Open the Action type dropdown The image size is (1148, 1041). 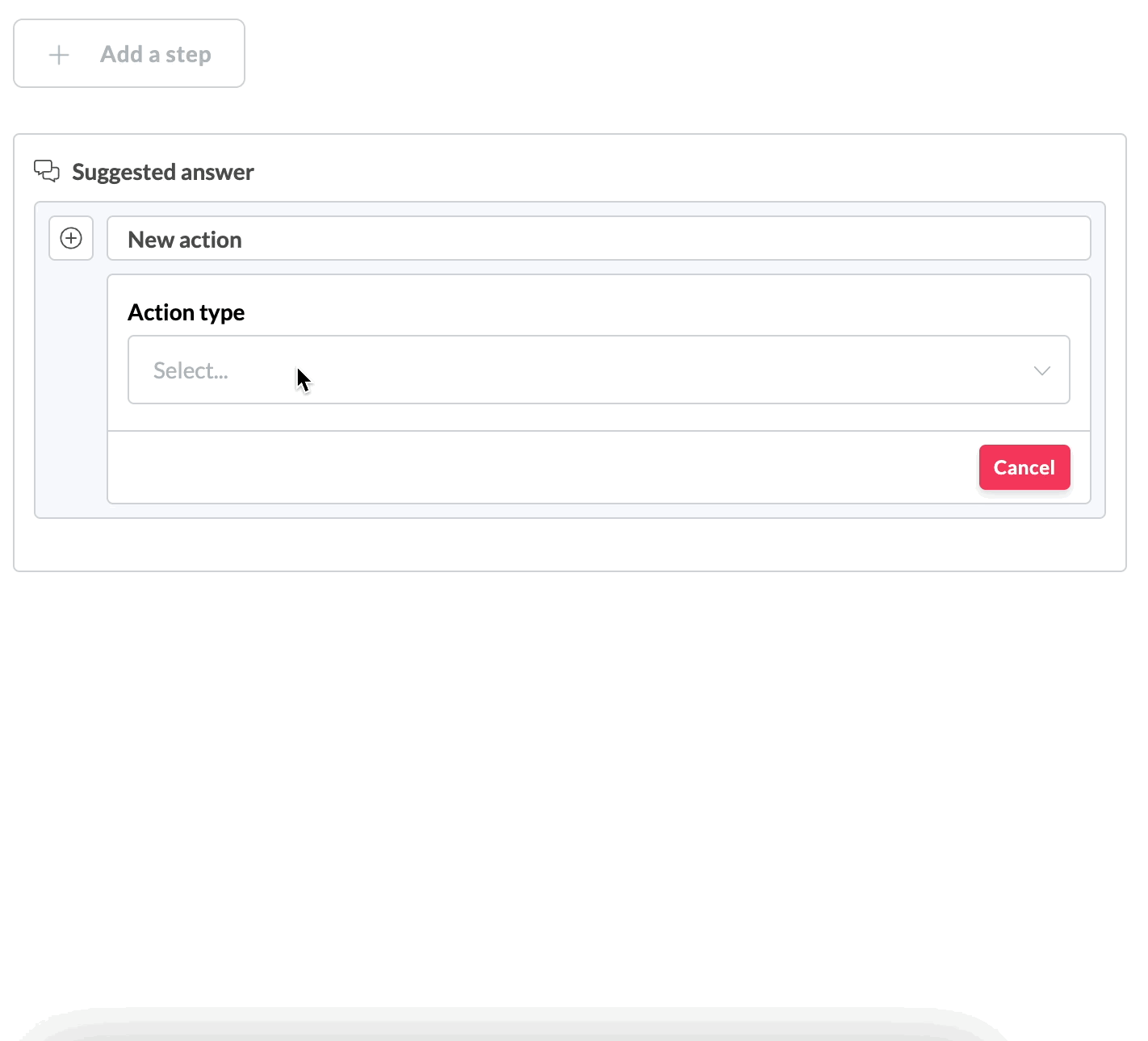pyautogui.click(x=597, y=370)
